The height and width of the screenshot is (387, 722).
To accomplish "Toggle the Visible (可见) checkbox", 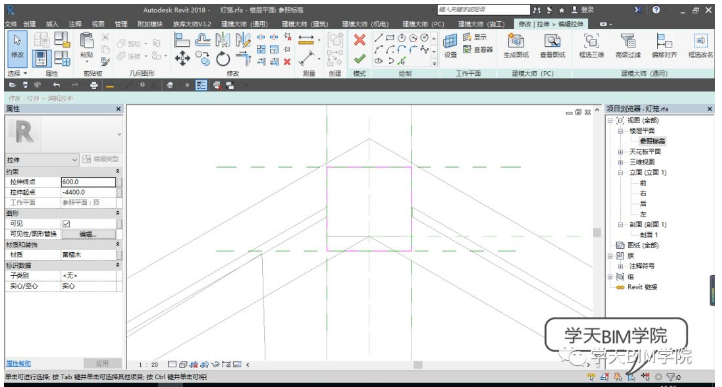I will (x=66, y=223).
